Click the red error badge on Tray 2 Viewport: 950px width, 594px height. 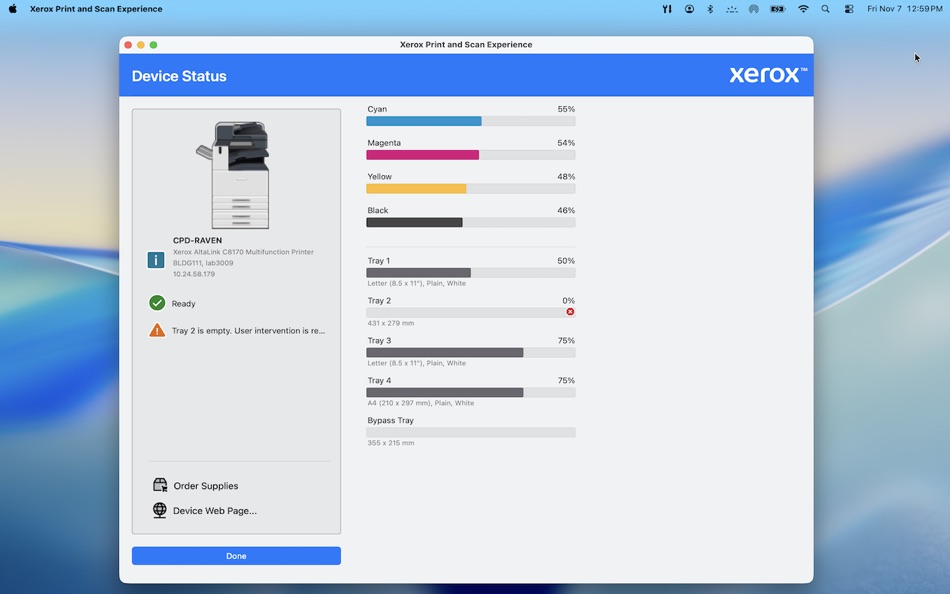click(x=570, y=311)
